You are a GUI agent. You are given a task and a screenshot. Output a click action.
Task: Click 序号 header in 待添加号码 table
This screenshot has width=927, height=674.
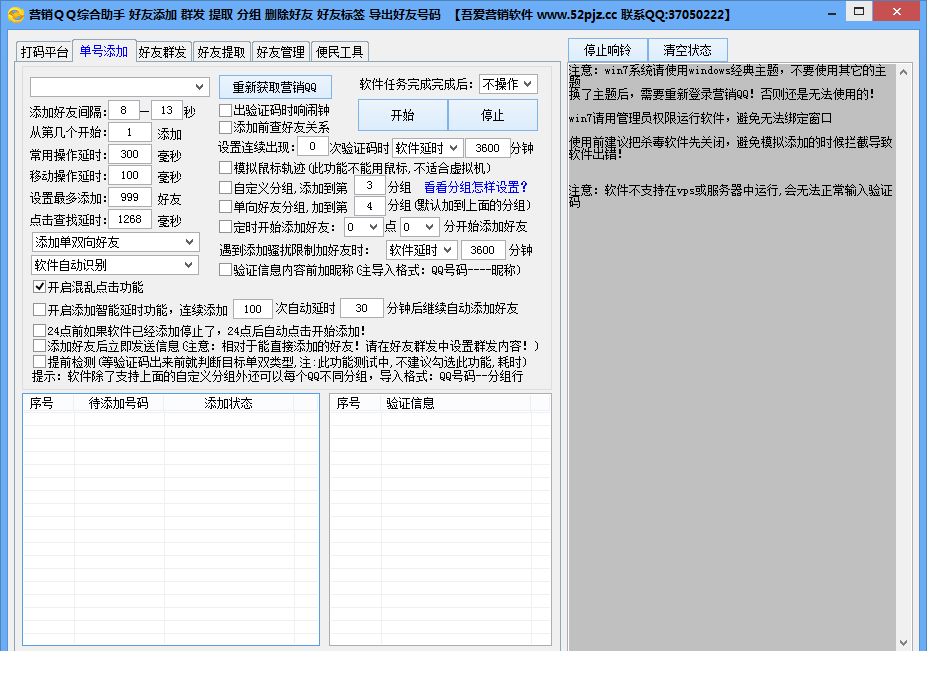point(48,403)
